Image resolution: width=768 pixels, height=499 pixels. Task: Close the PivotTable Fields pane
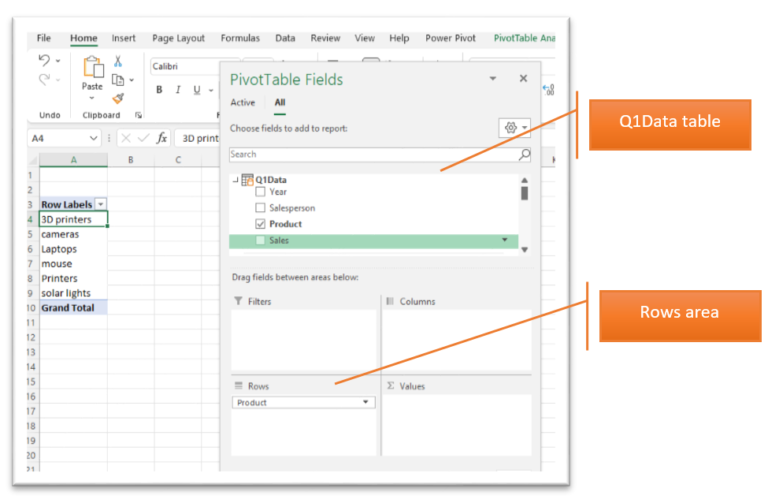522,79
